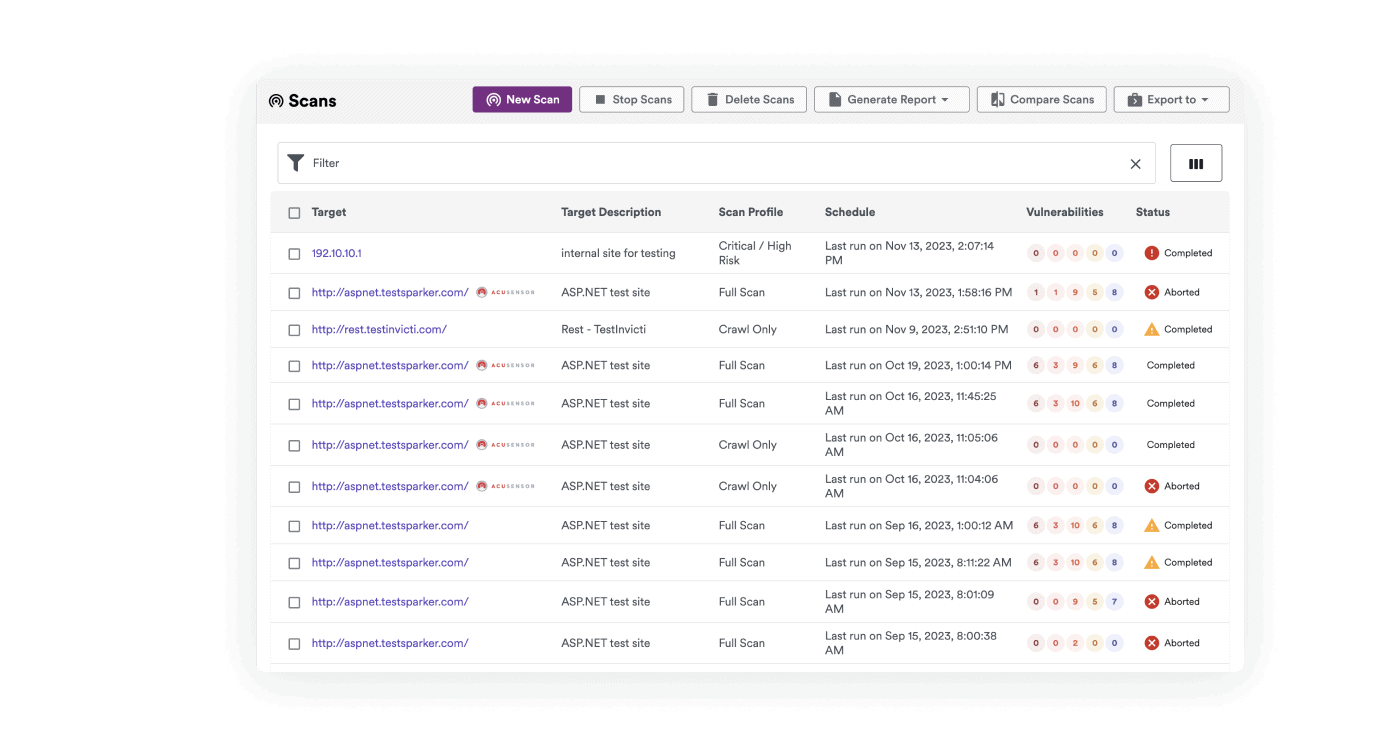This screenshot has height=750, width=1390.
Task: Click AcuSensor badge on Oct 16 11:05:06 row
Action: click(506, 445)
